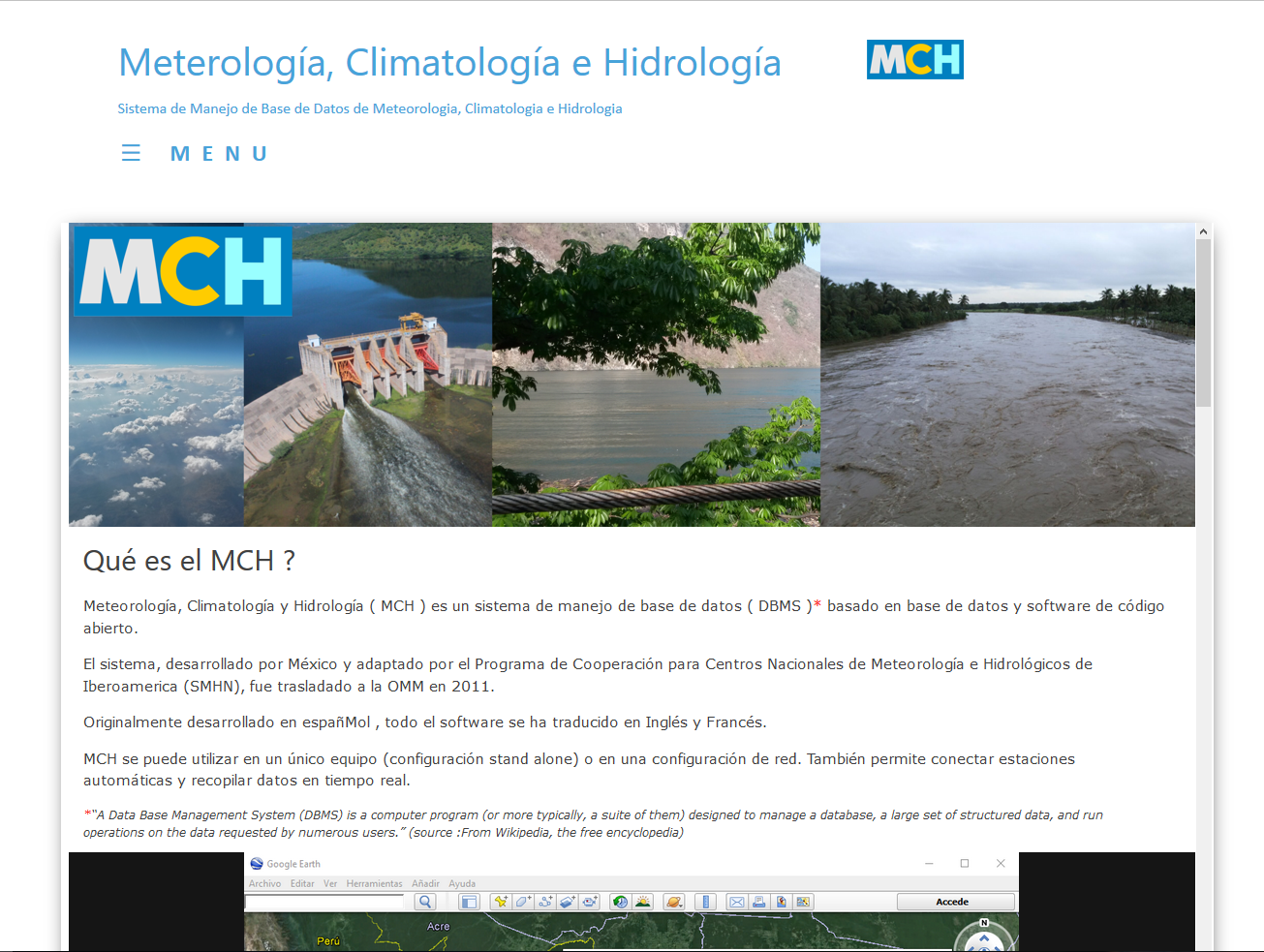The image size is (1264, 952).
Task: Toggle the Google Earth sidebar panel icon
Action: [469, 902]
